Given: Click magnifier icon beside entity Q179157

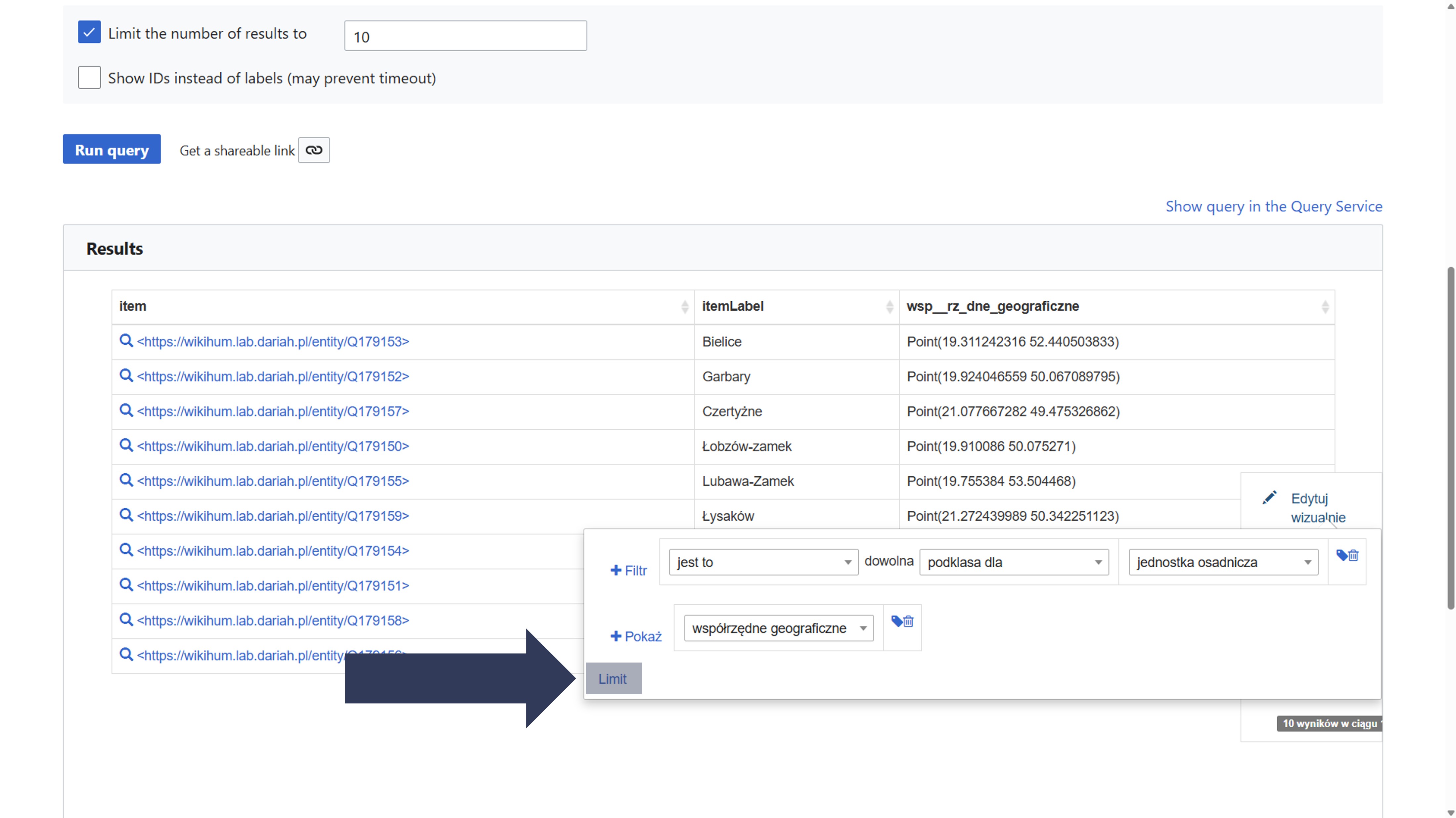Looking at the screenshot, I should (126, 411).
